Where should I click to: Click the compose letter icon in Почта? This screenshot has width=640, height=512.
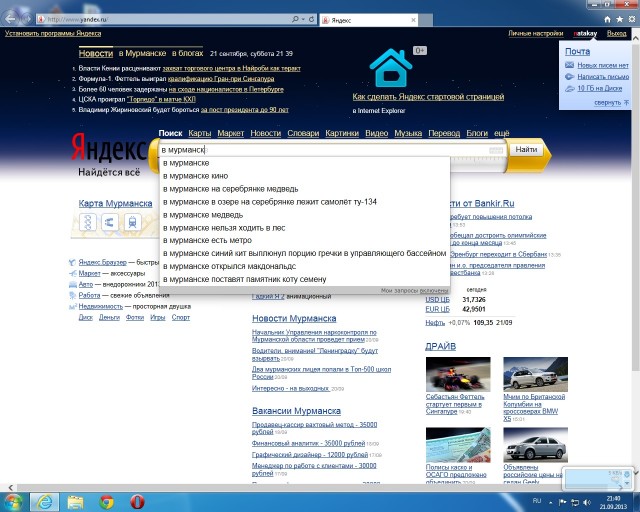pos(569,77)
